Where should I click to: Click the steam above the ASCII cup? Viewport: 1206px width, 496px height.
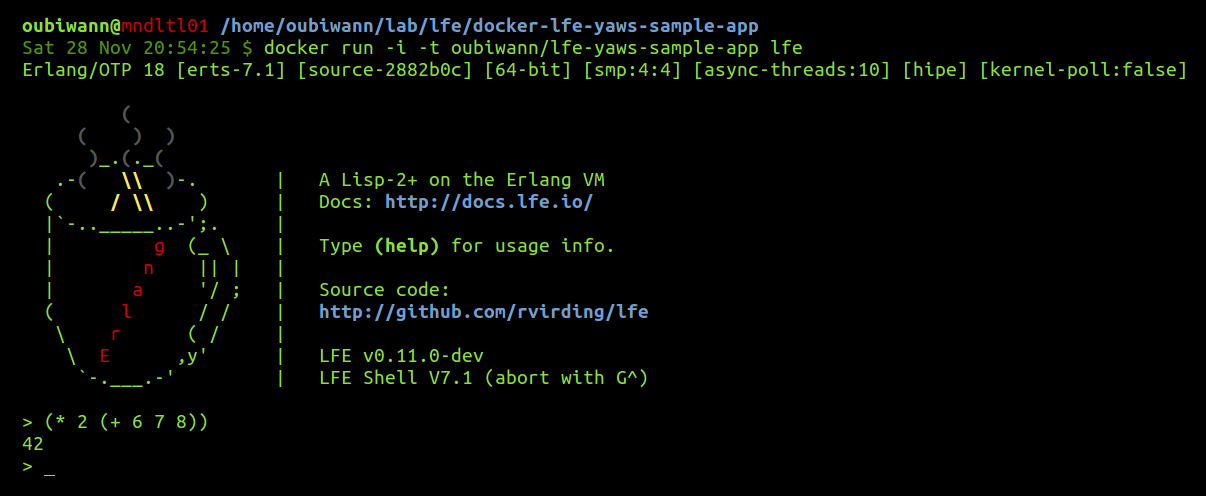126,136
